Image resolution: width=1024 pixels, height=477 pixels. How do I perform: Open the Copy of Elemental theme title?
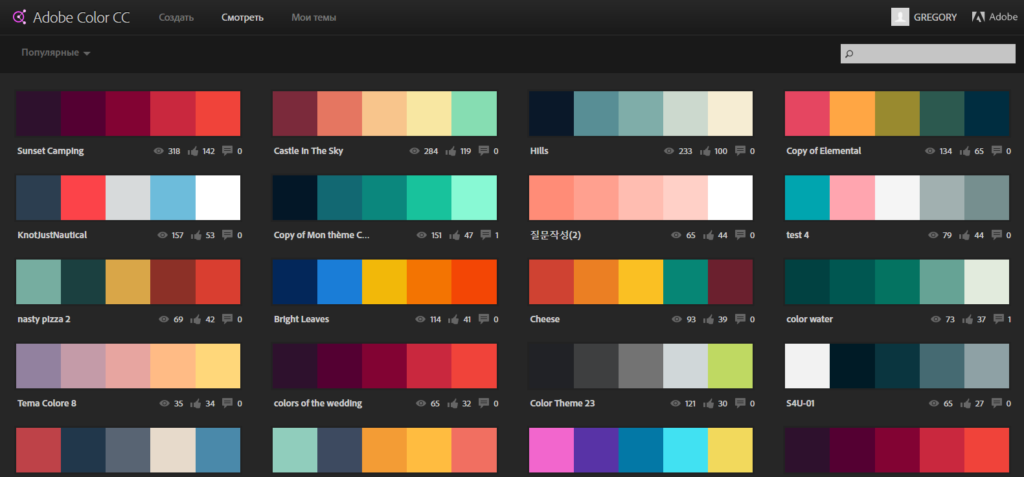[x=824, y=151]
